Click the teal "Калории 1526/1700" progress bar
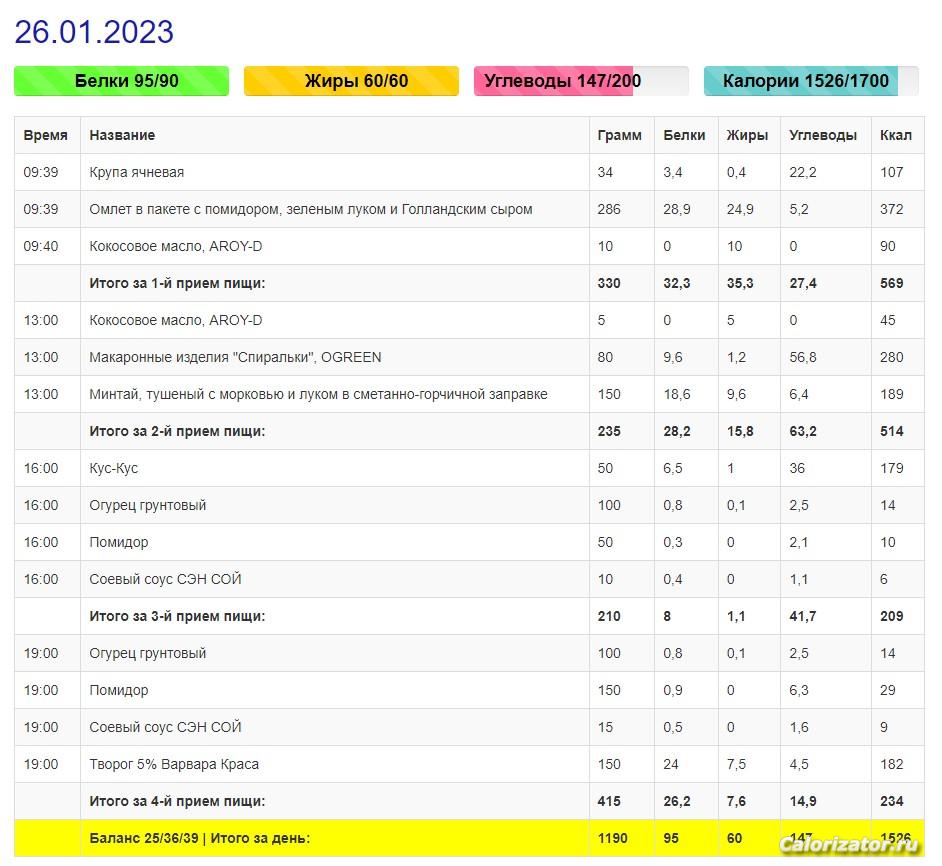 pos(811,81)
